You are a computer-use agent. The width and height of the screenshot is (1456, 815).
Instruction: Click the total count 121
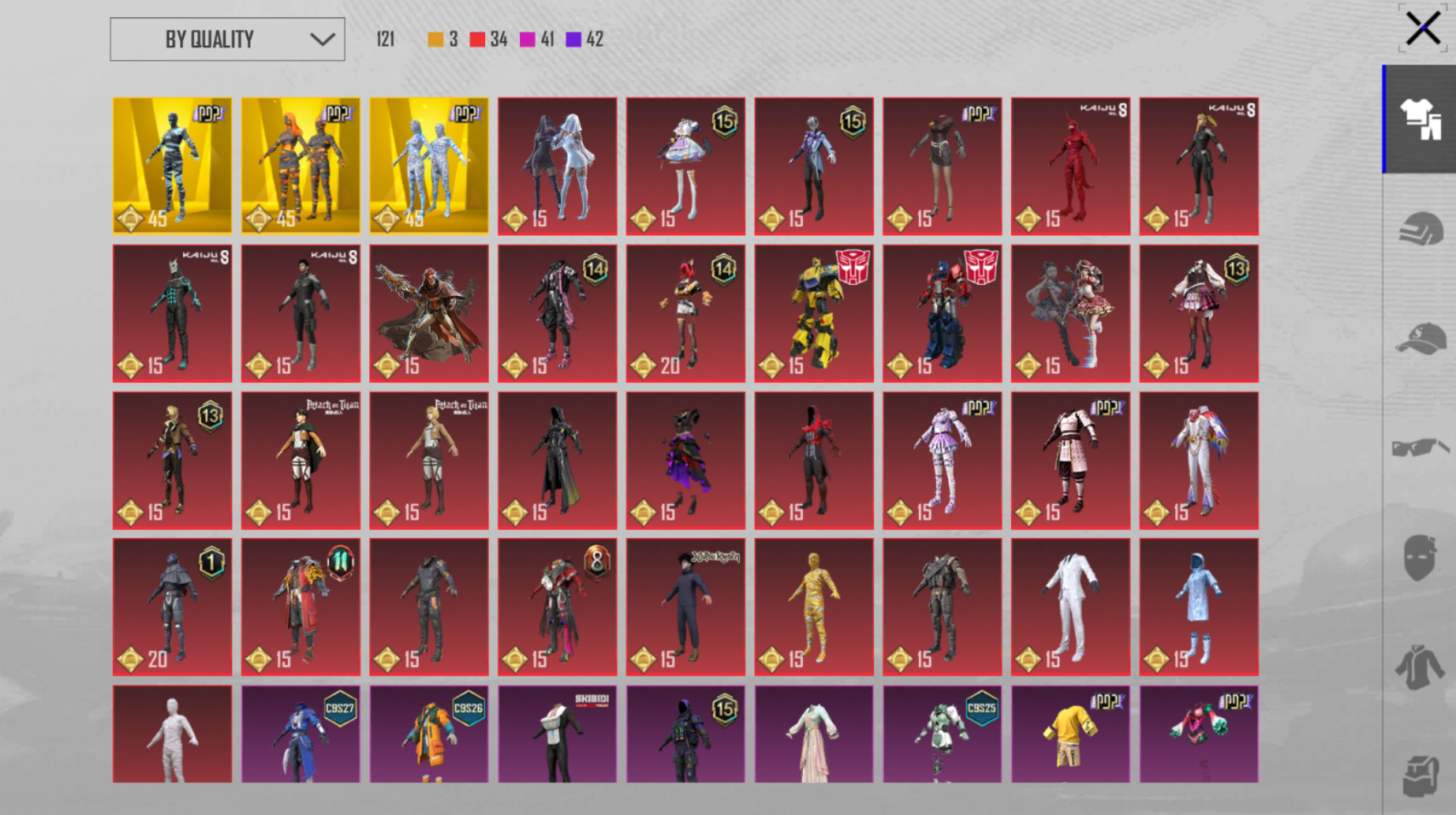click(386, 39)
